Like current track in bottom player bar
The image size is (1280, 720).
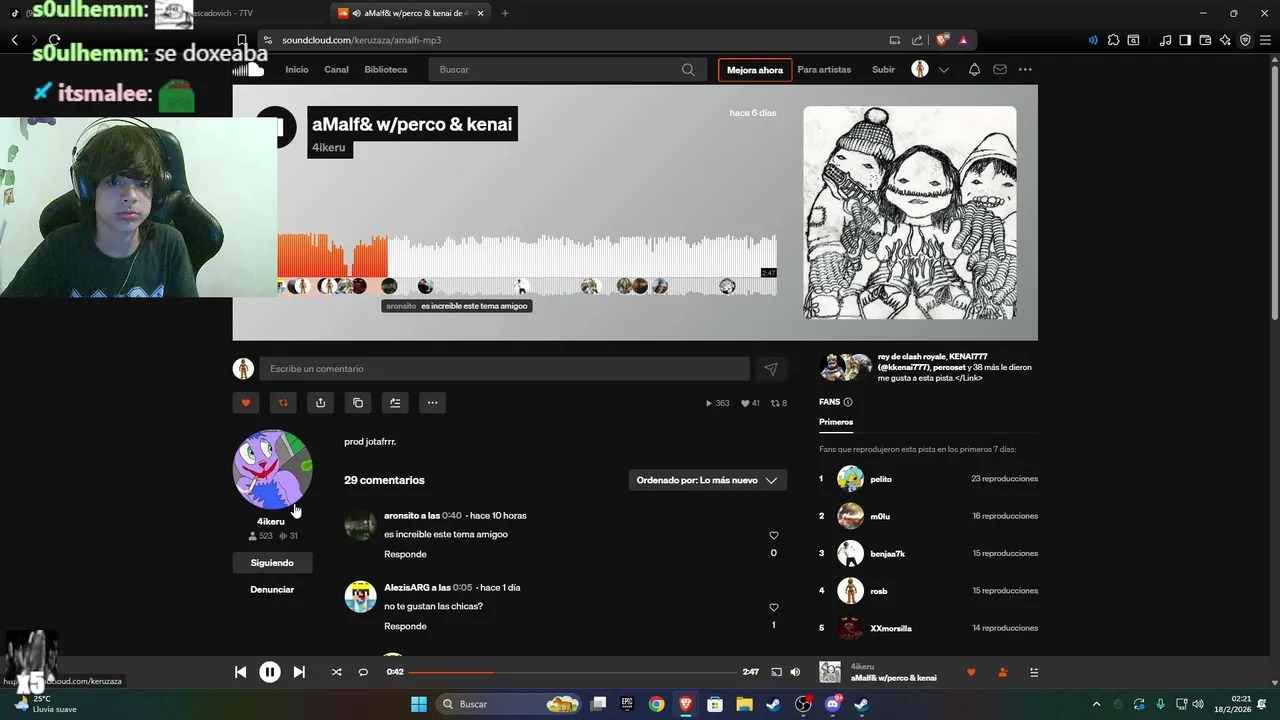tap(970, 672)
